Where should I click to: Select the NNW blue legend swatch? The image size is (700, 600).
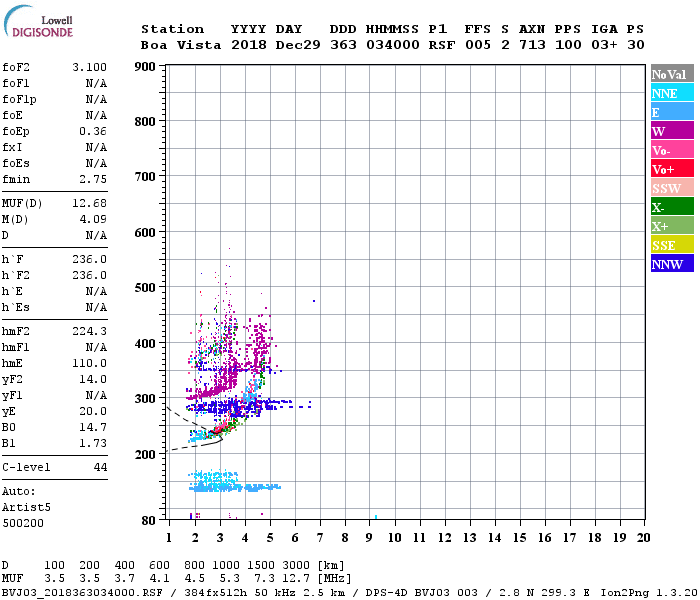pos(672,264)
